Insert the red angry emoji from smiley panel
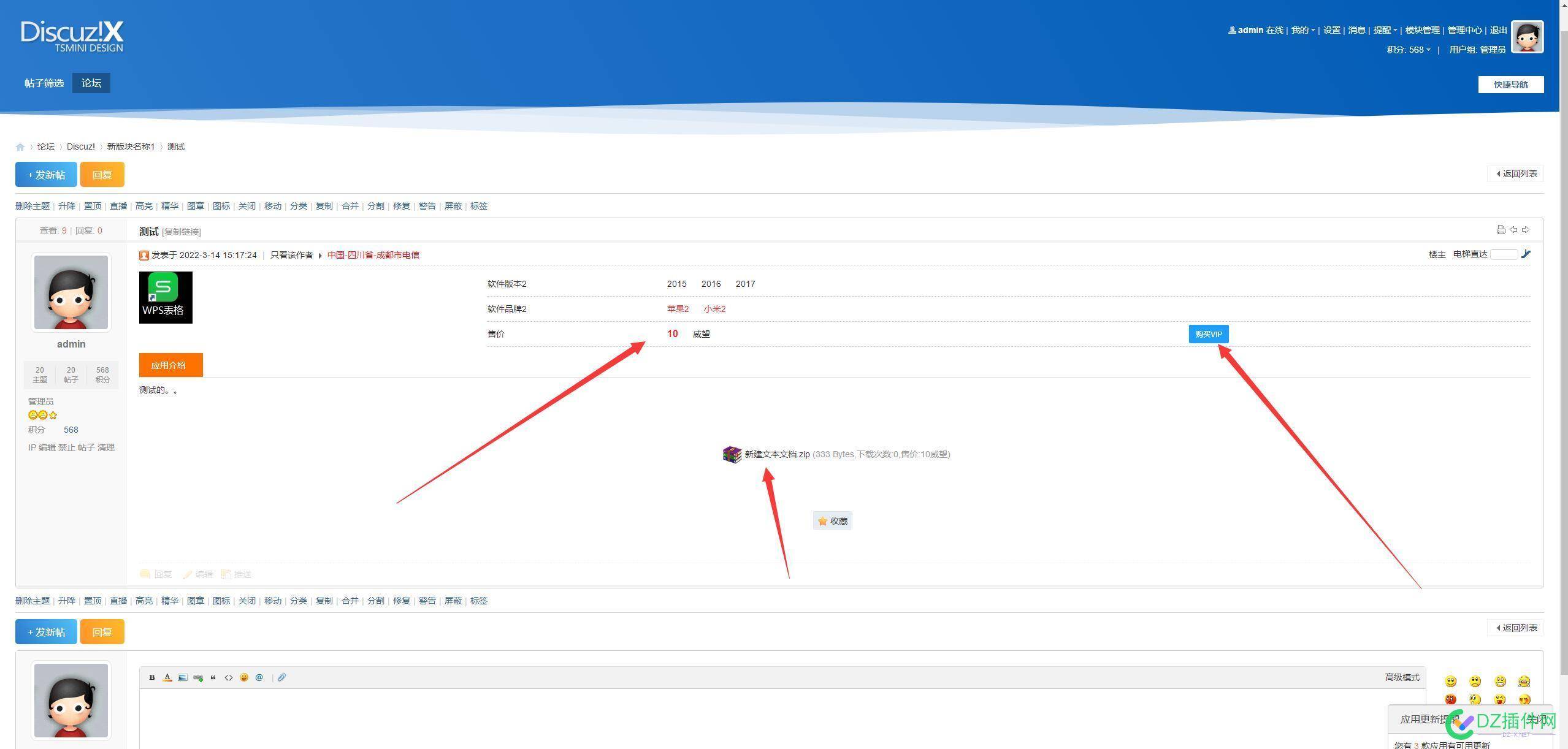Image resolution: width=1568 pixels, height=749 pixels. click(x=1450, y=699)
